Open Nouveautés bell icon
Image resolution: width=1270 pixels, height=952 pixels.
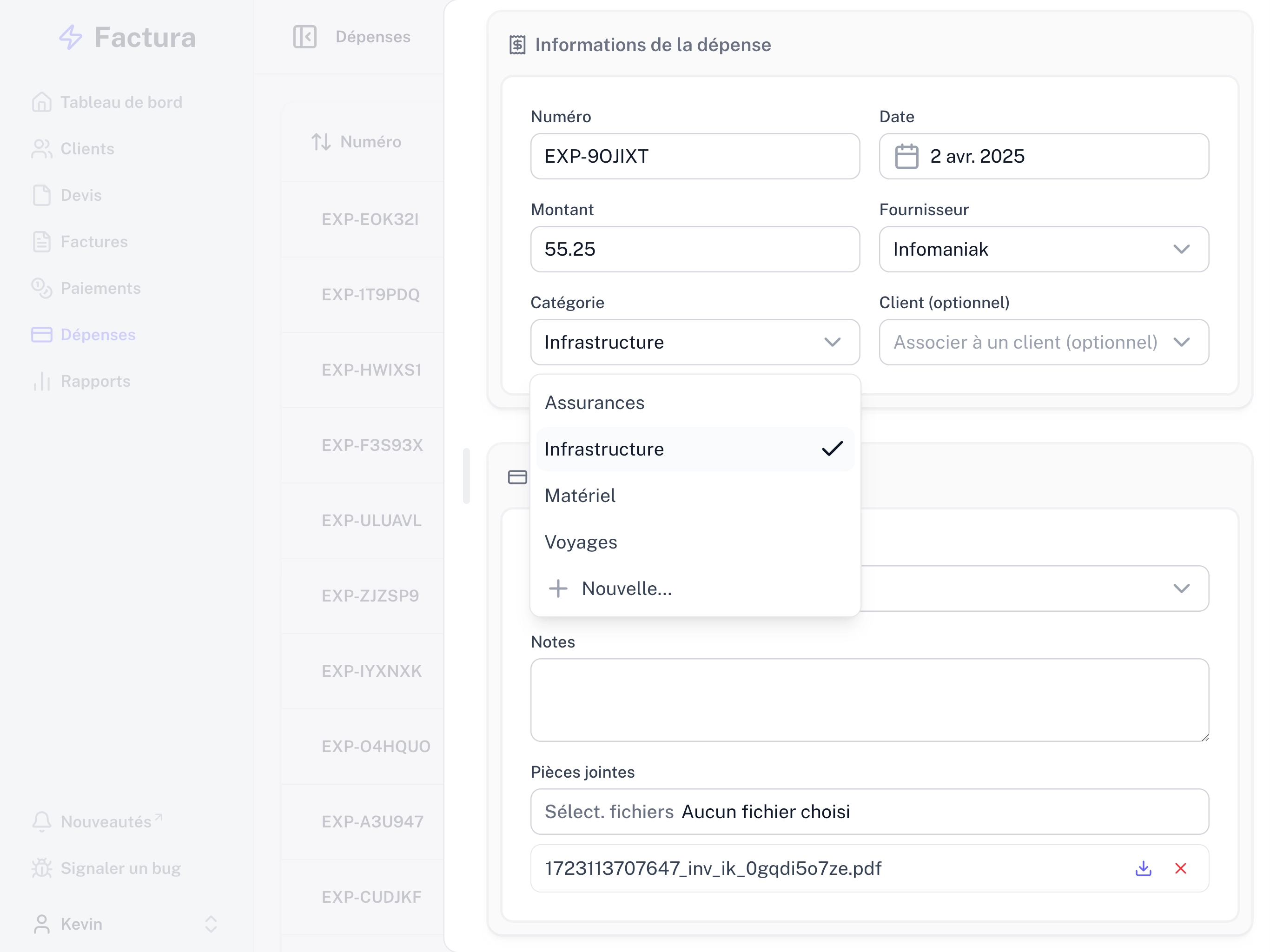click(42, 822)
